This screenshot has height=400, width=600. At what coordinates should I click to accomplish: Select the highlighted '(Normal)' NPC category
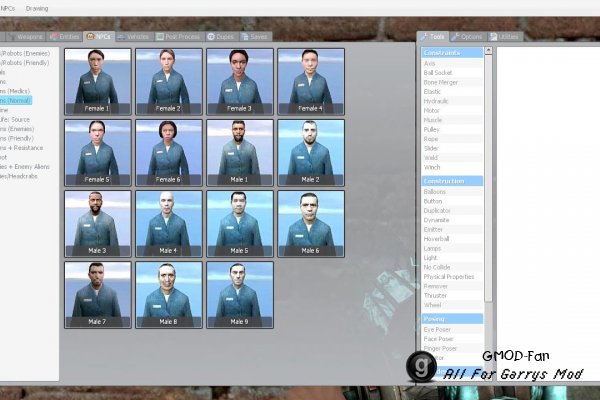(15, 101)
